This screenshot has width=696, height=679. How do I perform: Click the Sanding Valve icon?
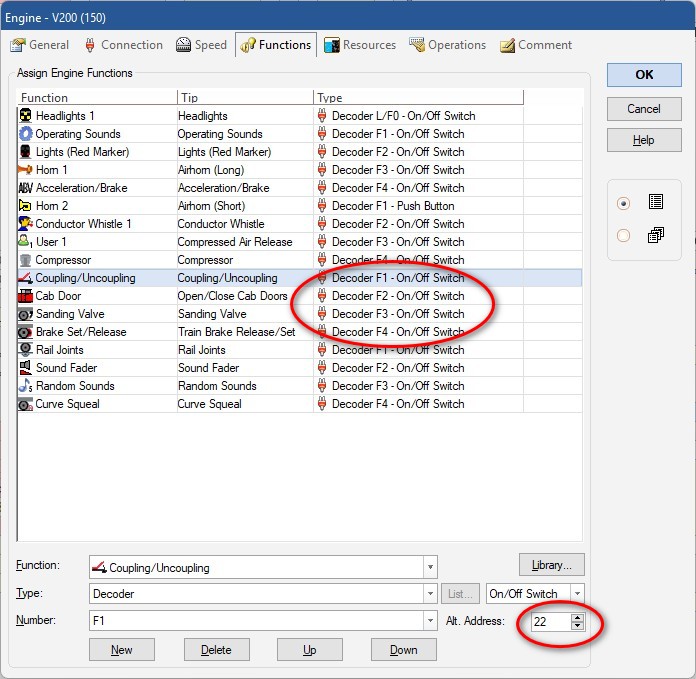coord(26,314)
